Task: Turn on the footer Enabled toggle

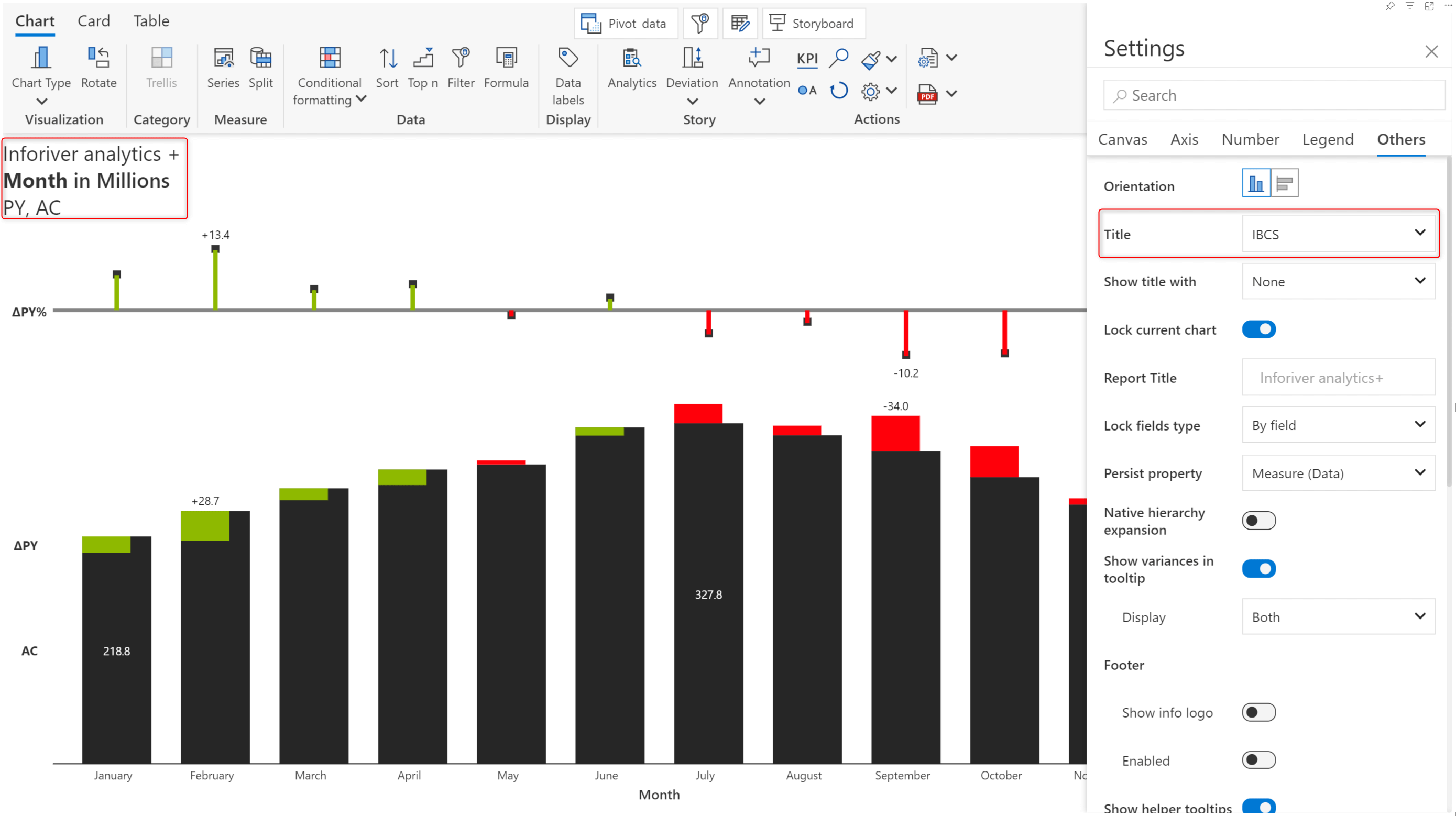Action: coord(1258,760)
